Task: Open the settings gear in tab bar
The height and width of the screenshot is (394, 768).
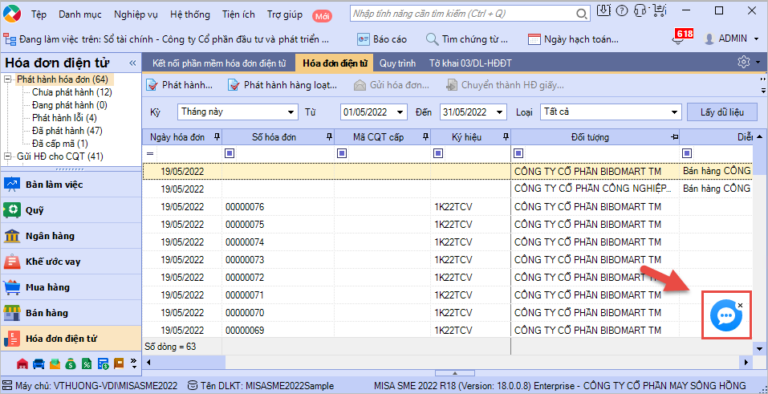Action: coord(744,62)
